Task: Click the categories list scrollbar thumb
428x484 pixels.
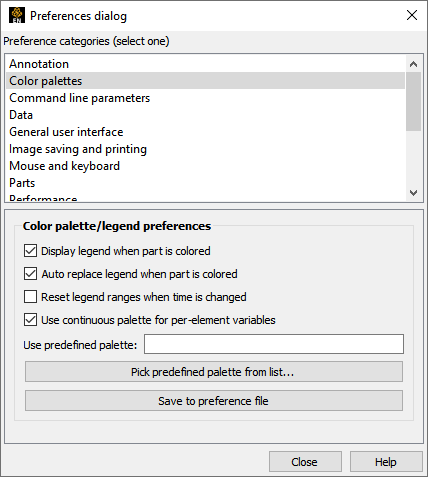Action: coord(413,102)
